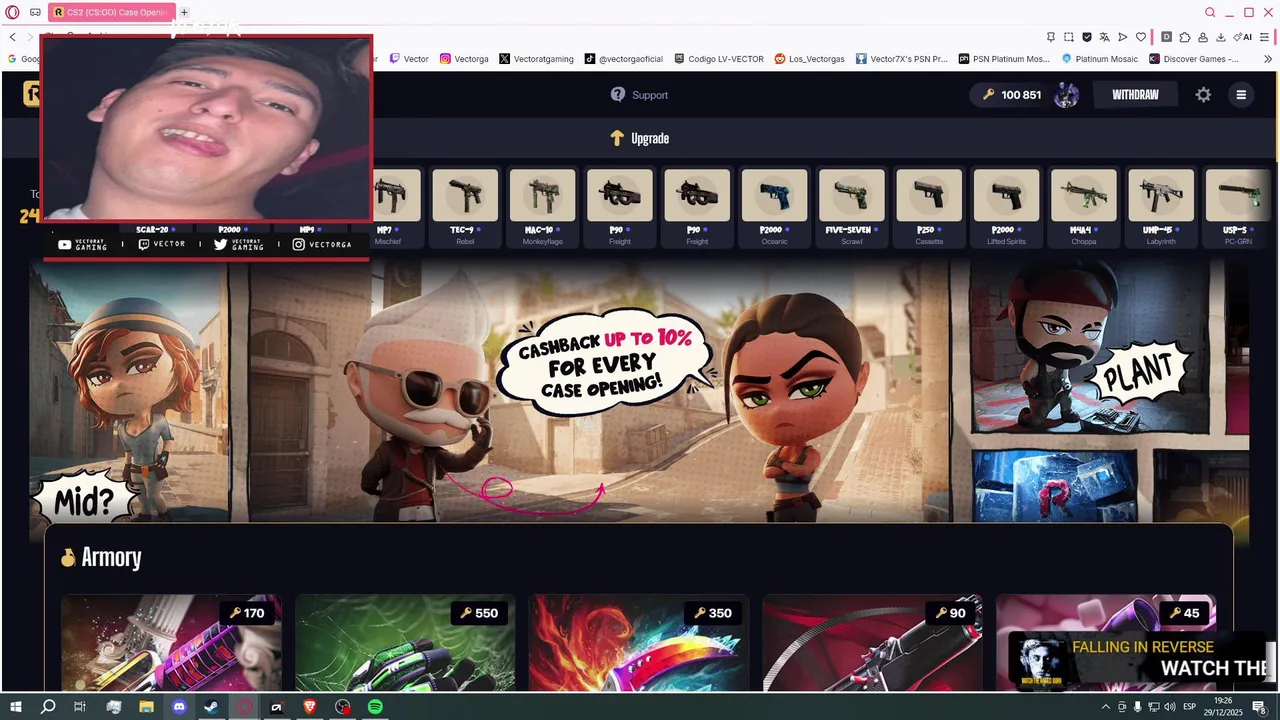Open the @vectorgaoficial bookmark
This screenshot has height=720, width=1280.
[x=624, y=59]
